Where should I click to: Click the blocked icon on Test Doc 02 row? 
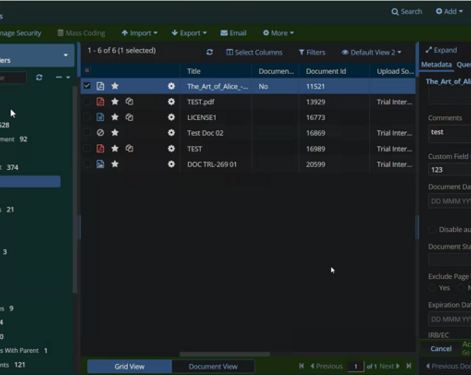(x=100, y=133)
